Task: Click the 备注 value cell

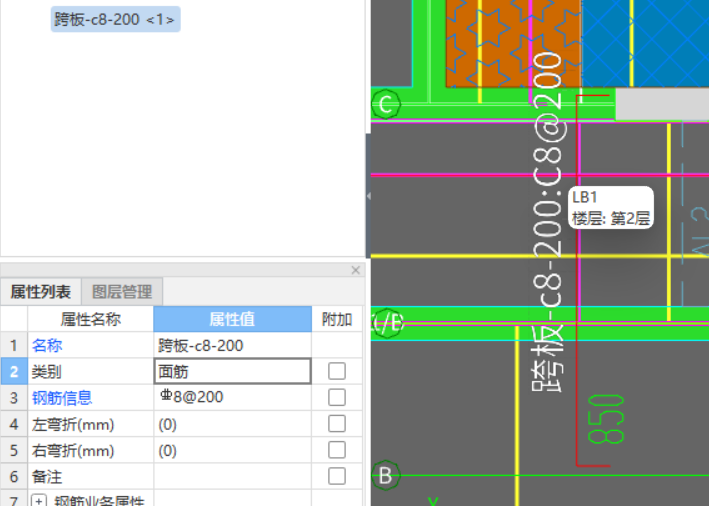Action: click(x=232, y=476)
